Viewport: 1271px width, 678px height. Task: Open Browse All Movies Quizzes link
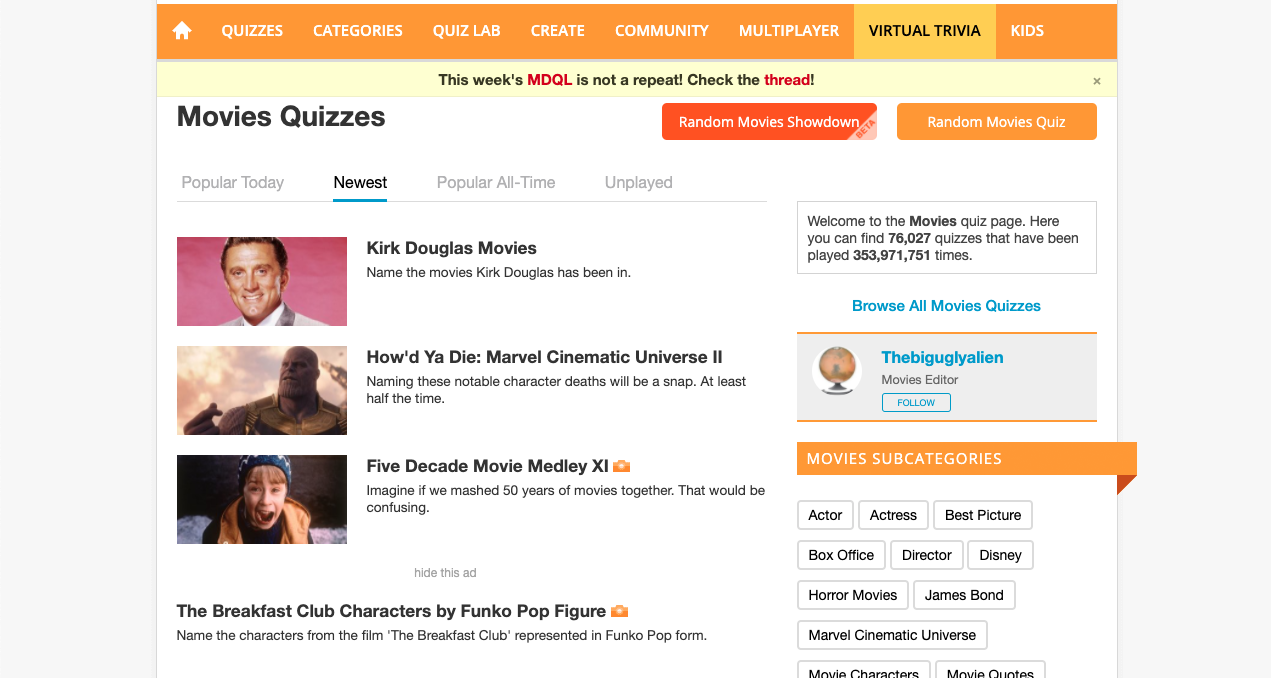[x=946, y=306]
